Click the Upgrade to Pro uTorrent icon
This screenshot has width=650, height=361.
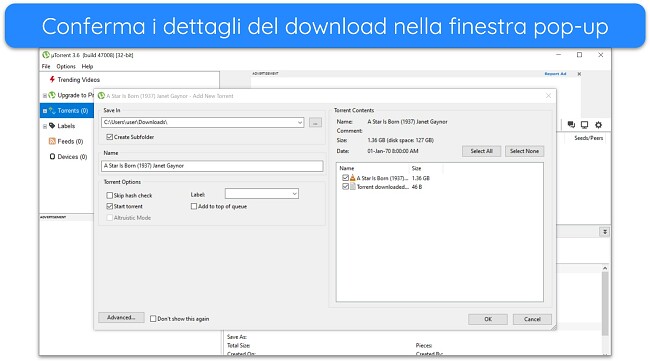tap(52, 95)
